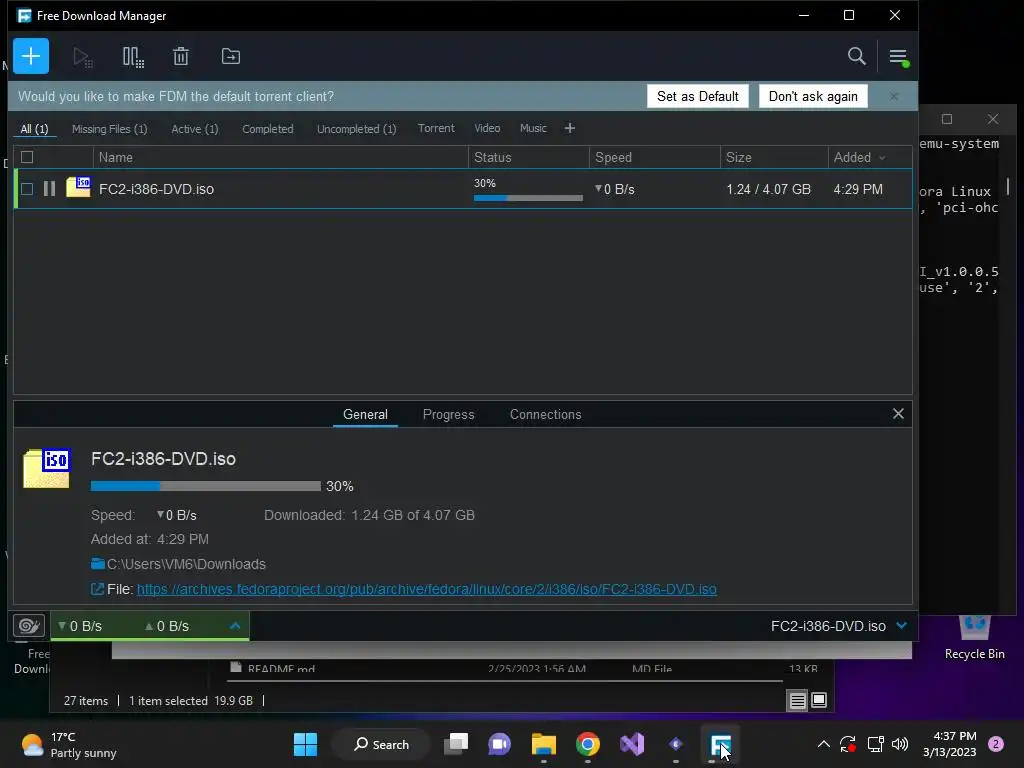Dismiss default torrent client banner
1024x768 pixels.
coord(893,96)
